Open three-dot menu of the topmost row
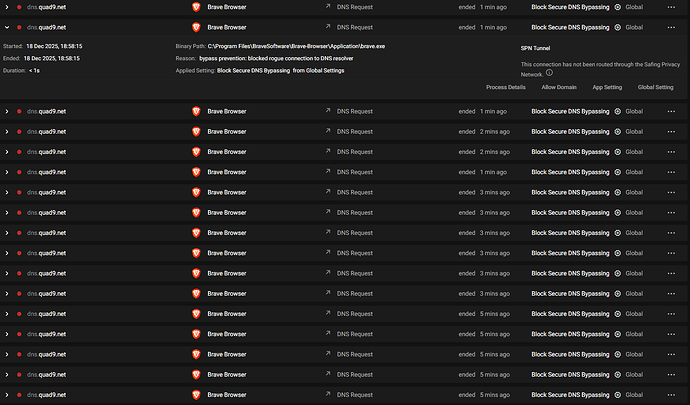Image resolution: width=690 pixels, height=405 pixels. click(671, 6)
